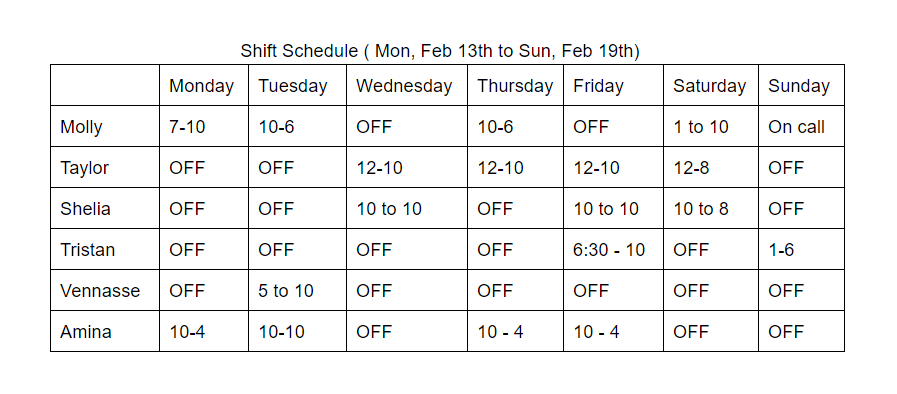Select Amina's Friday 10 - 4 cell
This screenshot has height=394, width=897.
pos(613,332)
